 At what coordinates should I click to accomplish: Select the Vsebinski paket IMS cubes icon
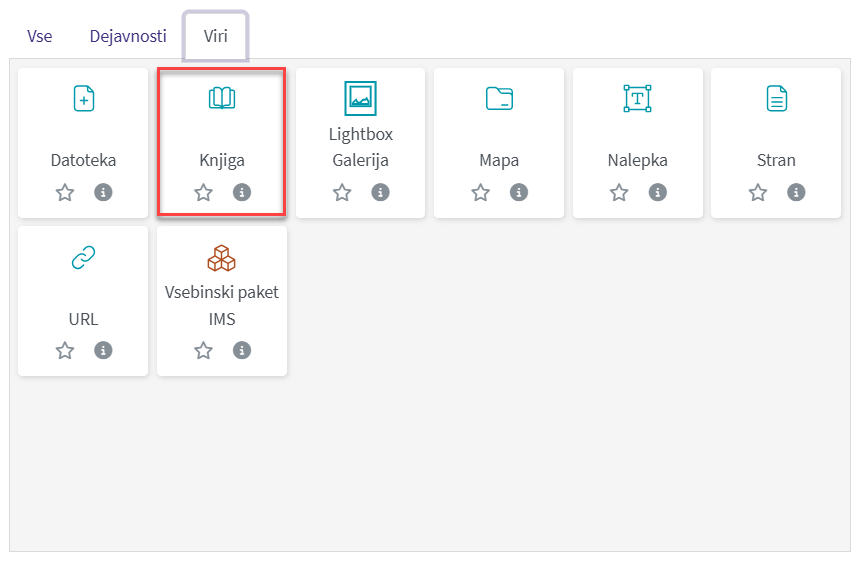222,258
